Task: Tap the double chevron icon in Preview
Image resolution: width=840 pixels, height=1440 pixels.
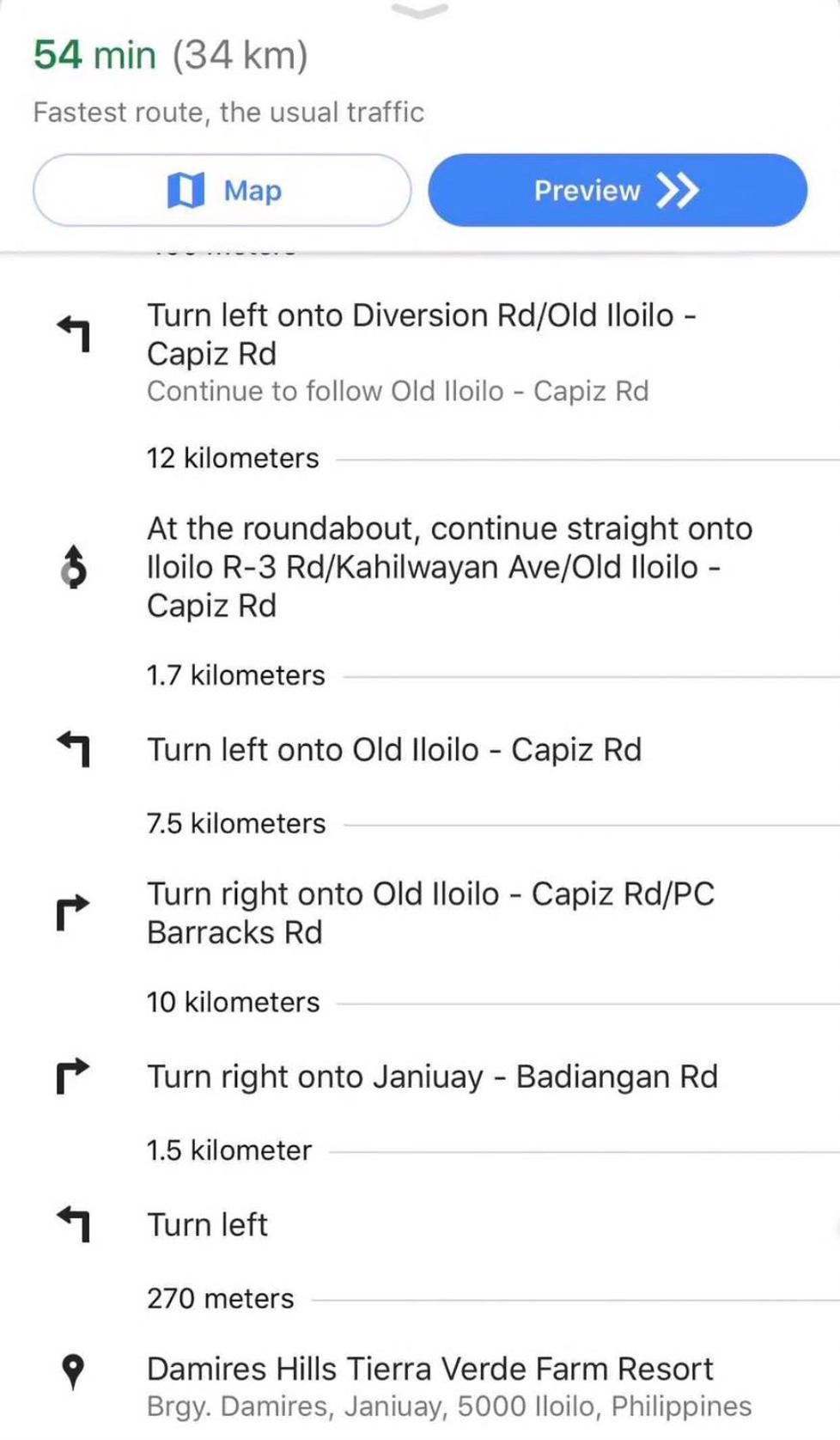Action: (x=678, y=190)
